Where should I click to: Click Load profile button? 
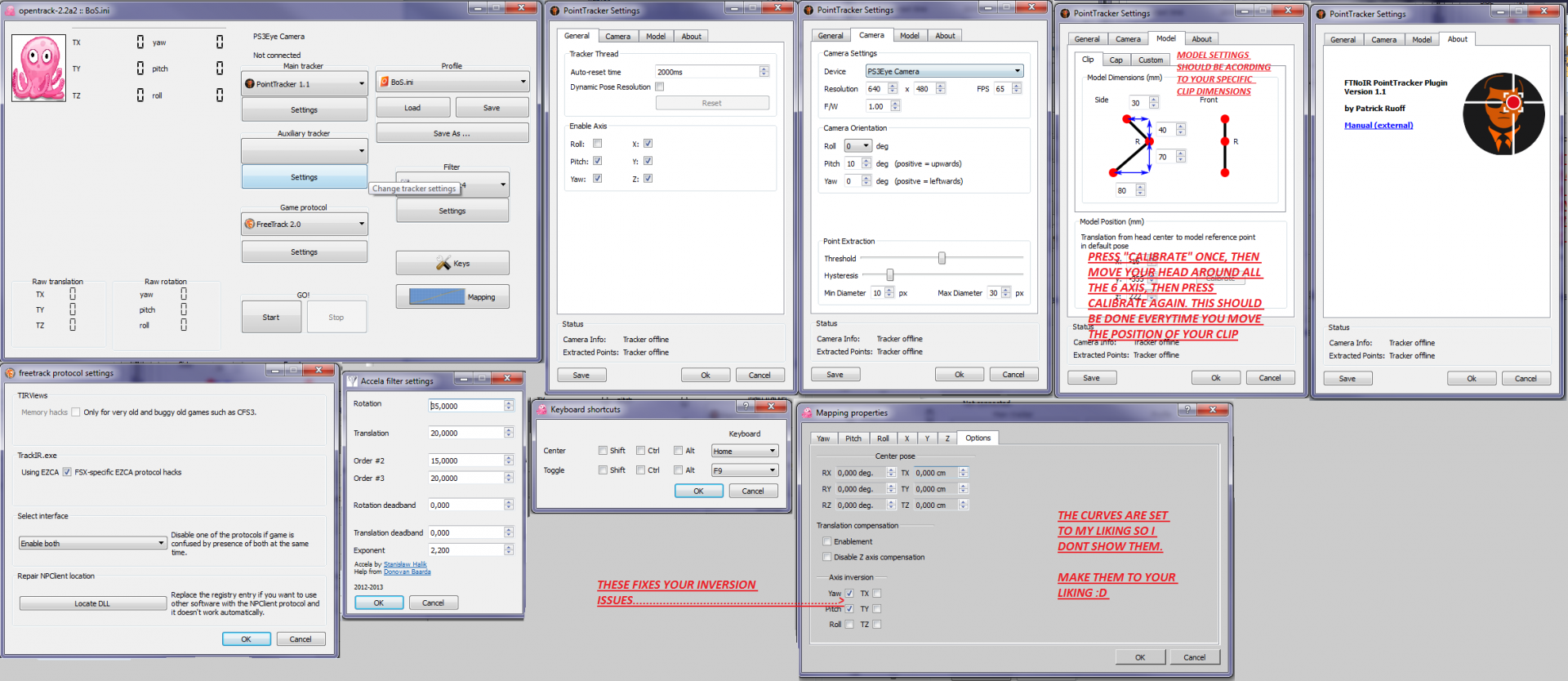[412, 107]
